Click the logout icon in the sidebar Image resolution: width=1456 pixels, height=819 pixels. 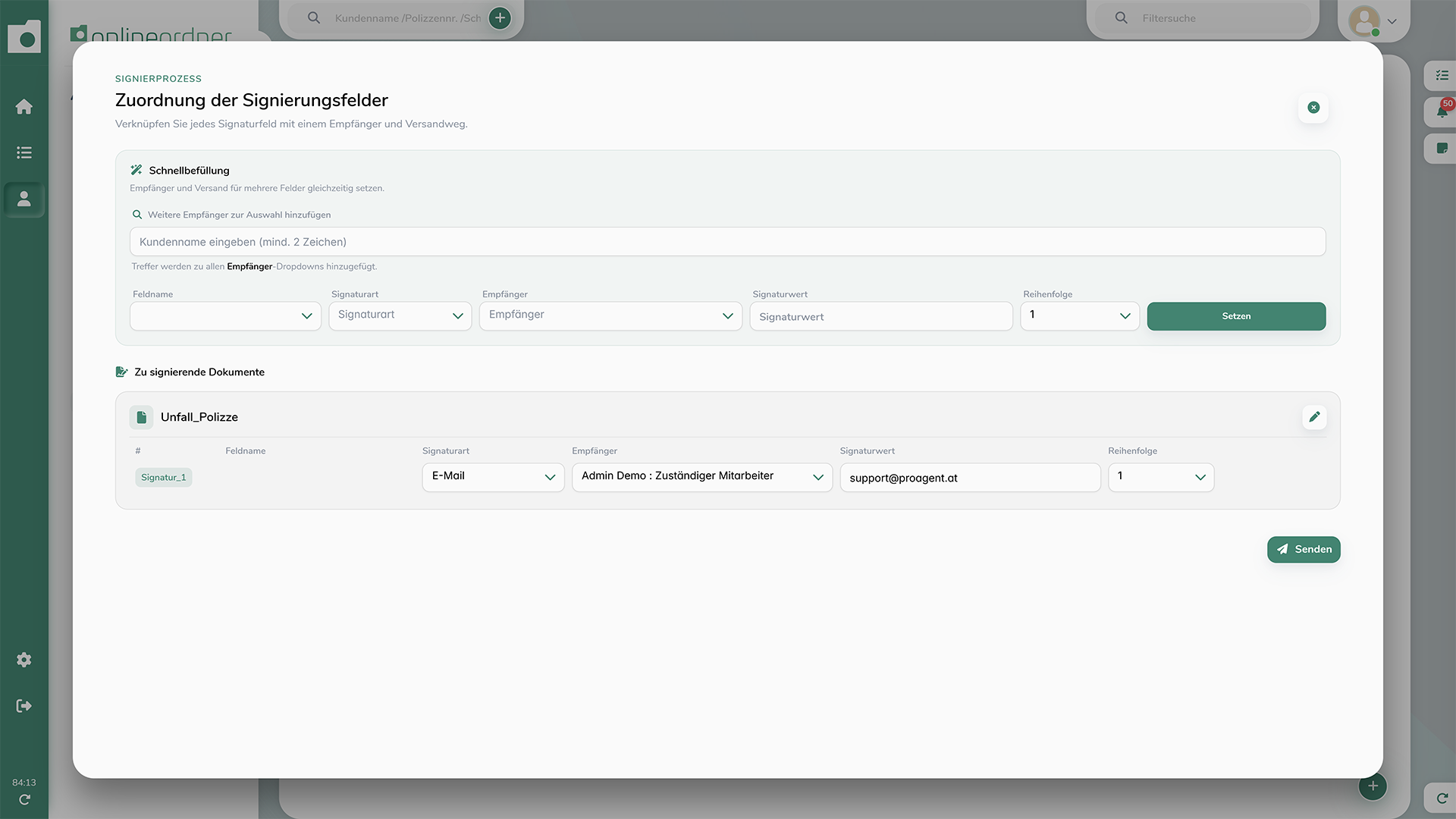[x=24, y=706]
